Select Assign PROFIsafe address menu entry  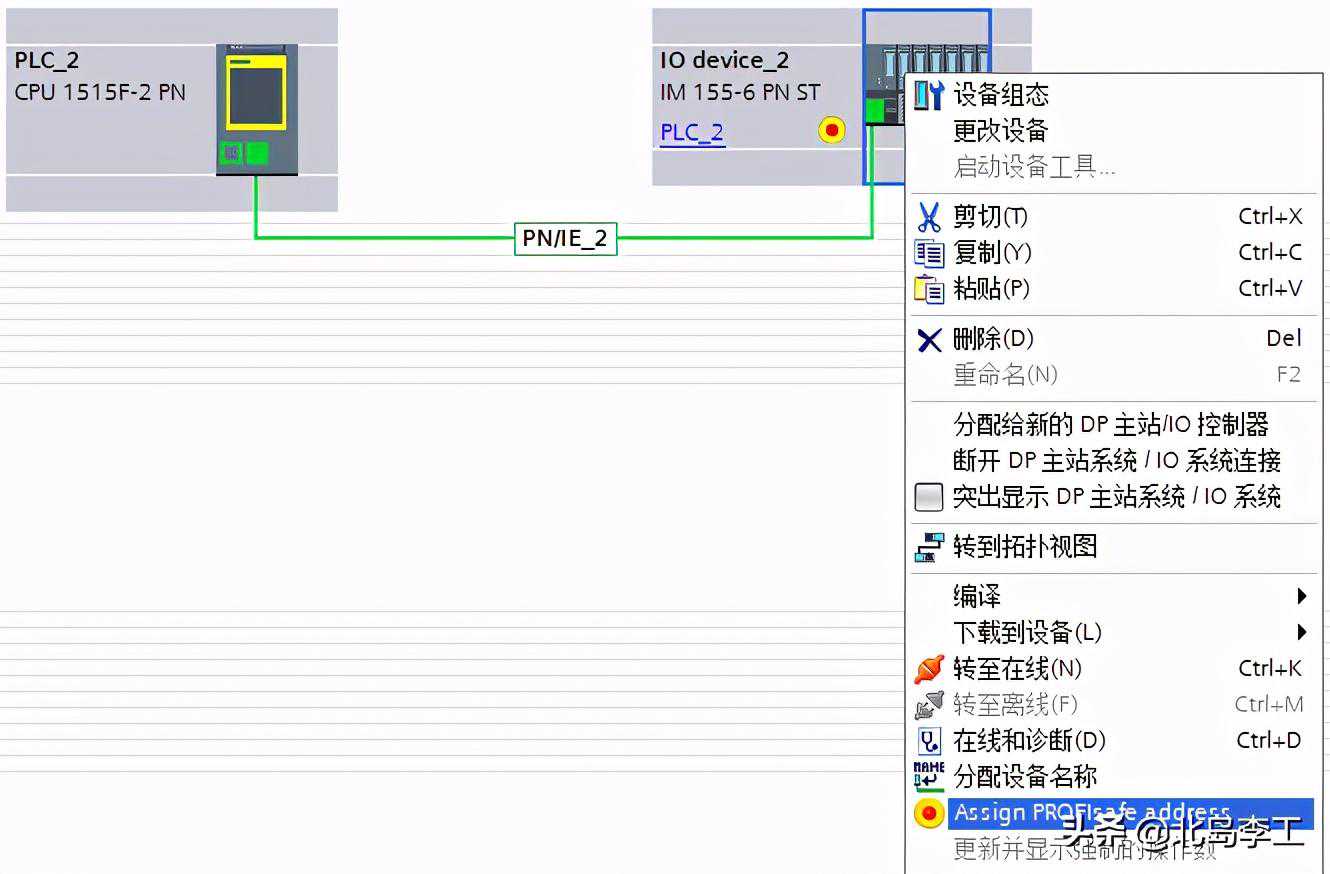pyautogui.click(x=1090, y=812)
